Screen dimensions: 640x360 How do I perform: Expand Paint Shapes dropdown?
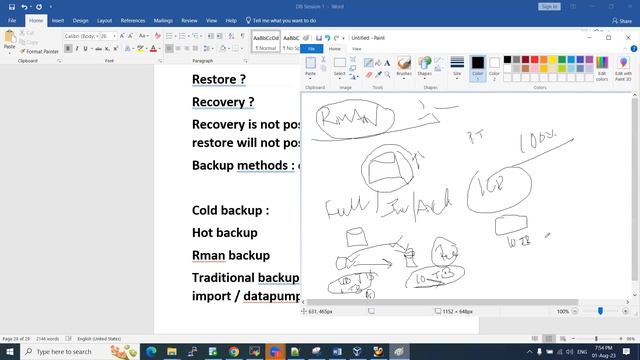424,77
